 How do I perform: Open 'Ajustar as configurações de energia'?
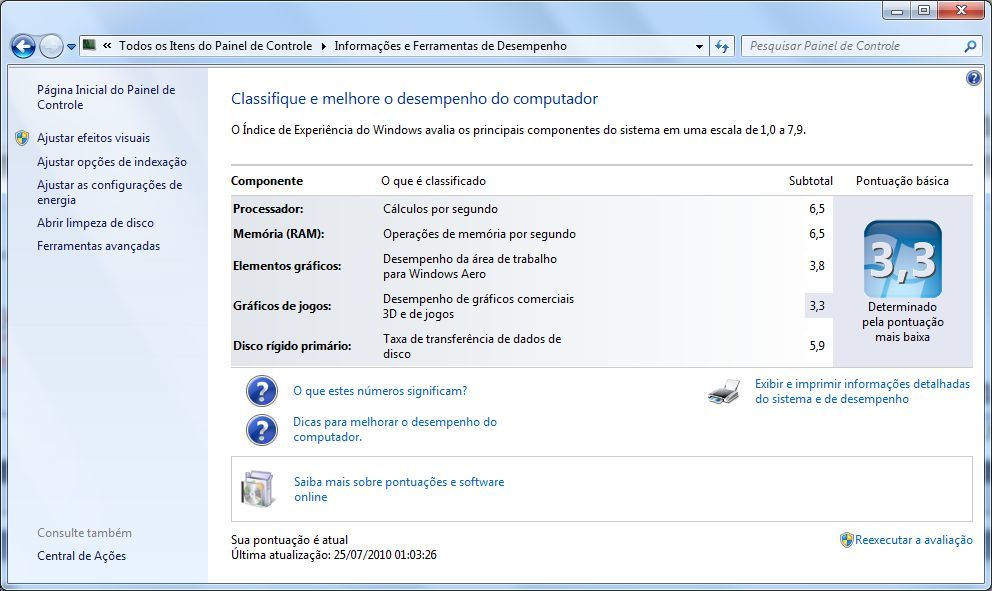click(x=109, y=192)
